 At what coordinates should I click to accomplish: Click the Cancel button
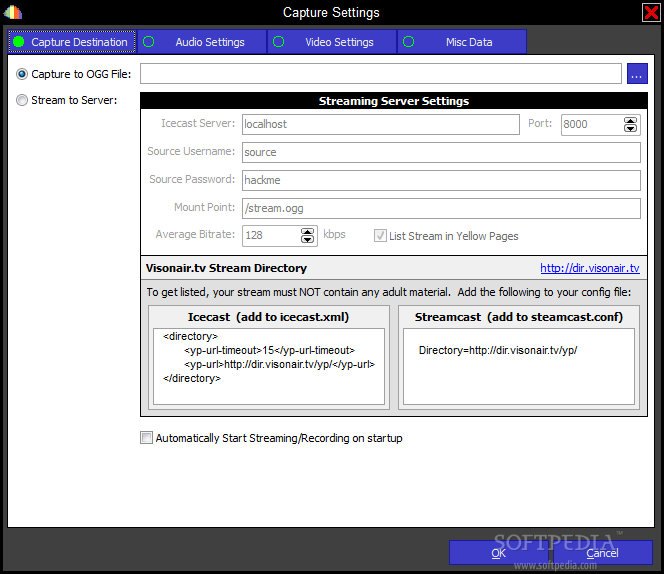[603, 552]
